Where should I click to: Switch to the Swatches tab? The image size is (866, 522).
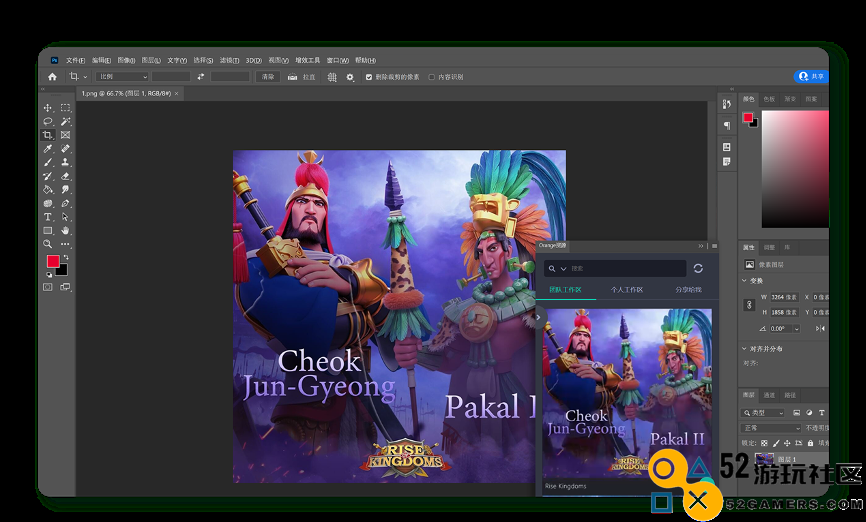point(769,99)
